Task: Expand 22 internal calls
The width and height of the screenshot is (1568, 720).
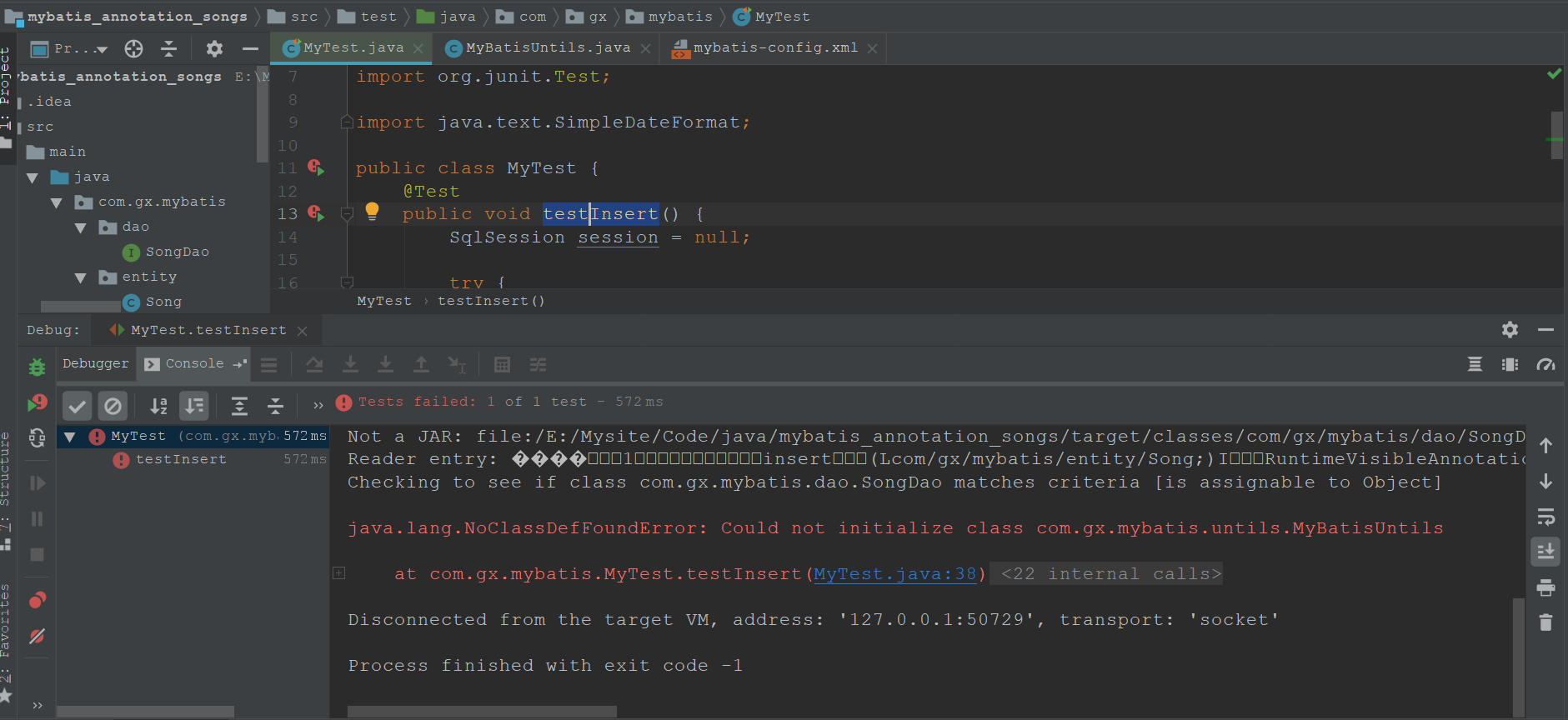Action: coord(1105,574)
